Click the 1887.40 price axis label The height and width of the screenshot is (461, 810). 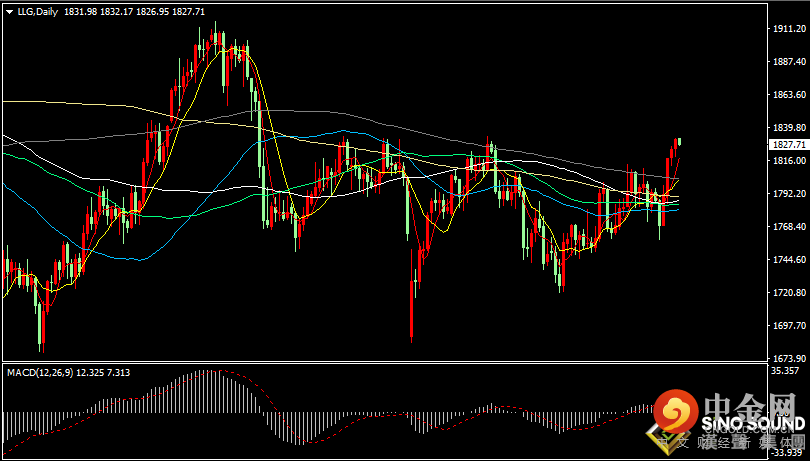click(791, 62)
